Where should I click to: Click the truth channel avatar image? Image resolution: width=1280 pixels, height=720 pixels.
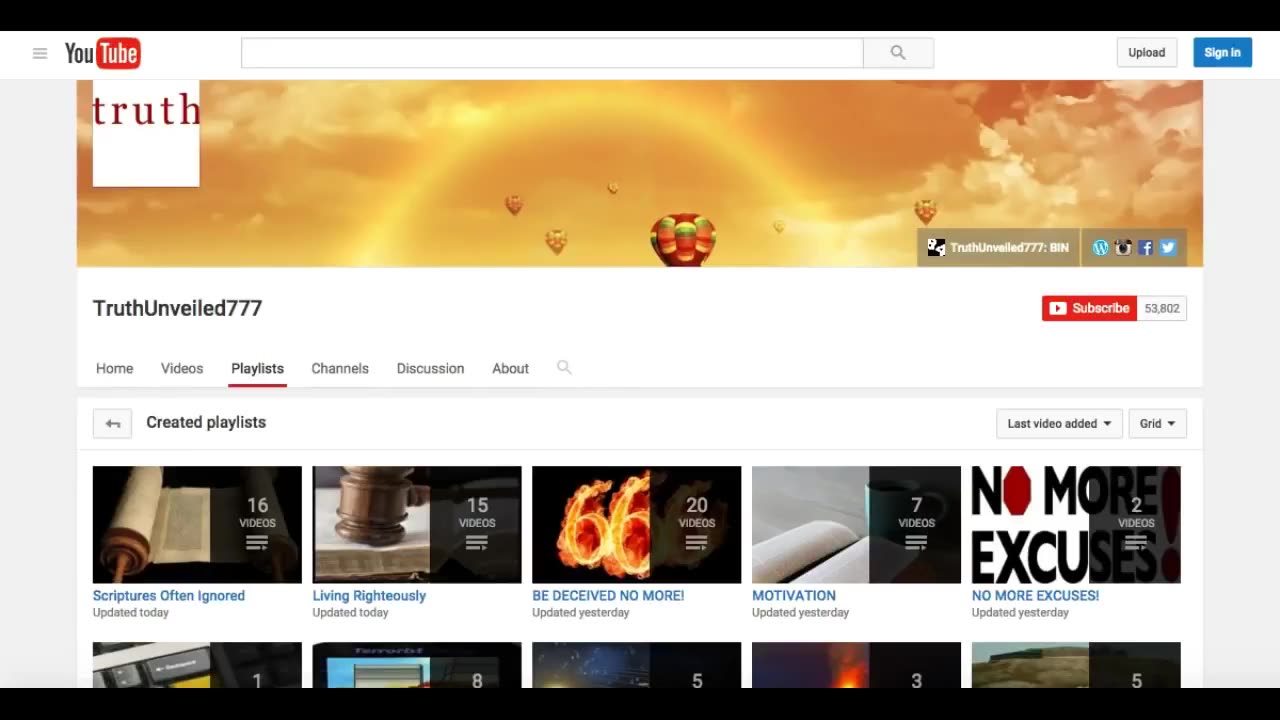[x=146, y=134]
